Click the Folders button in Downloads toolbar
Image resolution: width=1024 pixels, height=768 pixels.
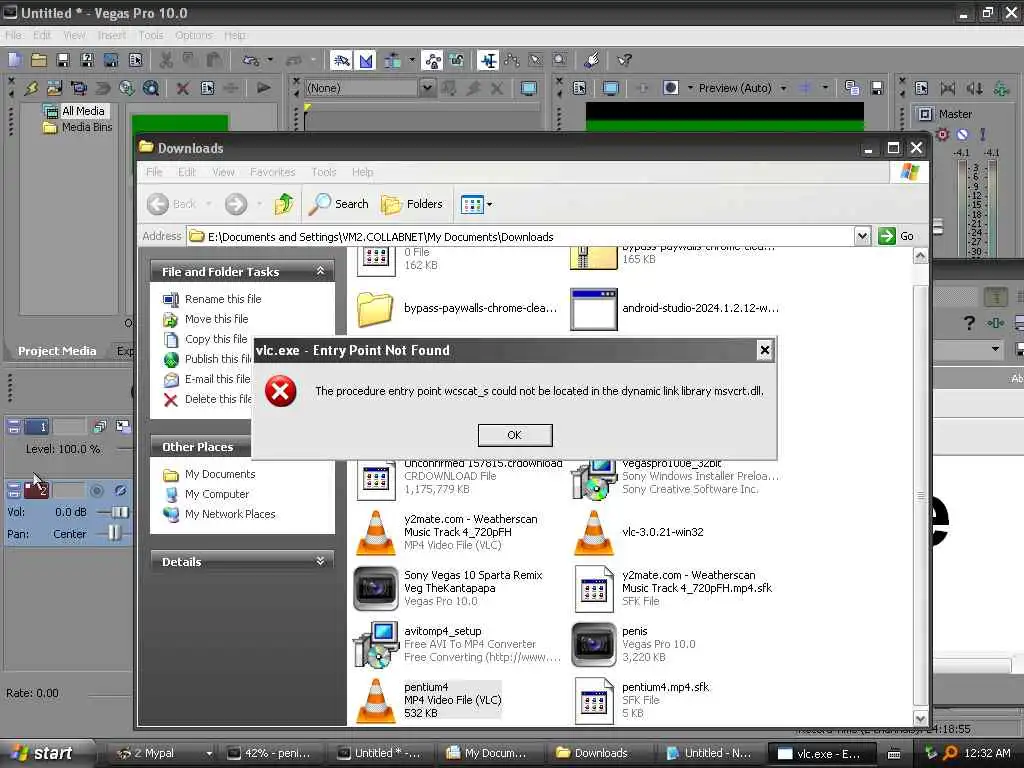click(412, 204)
